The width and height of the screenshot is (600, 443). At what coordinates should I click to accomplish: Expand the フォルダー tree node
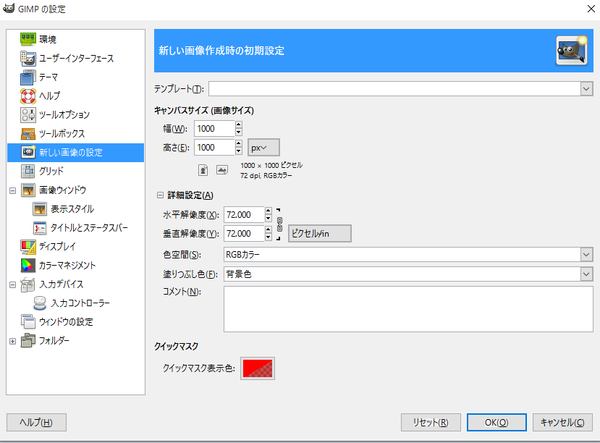(13, 341)
